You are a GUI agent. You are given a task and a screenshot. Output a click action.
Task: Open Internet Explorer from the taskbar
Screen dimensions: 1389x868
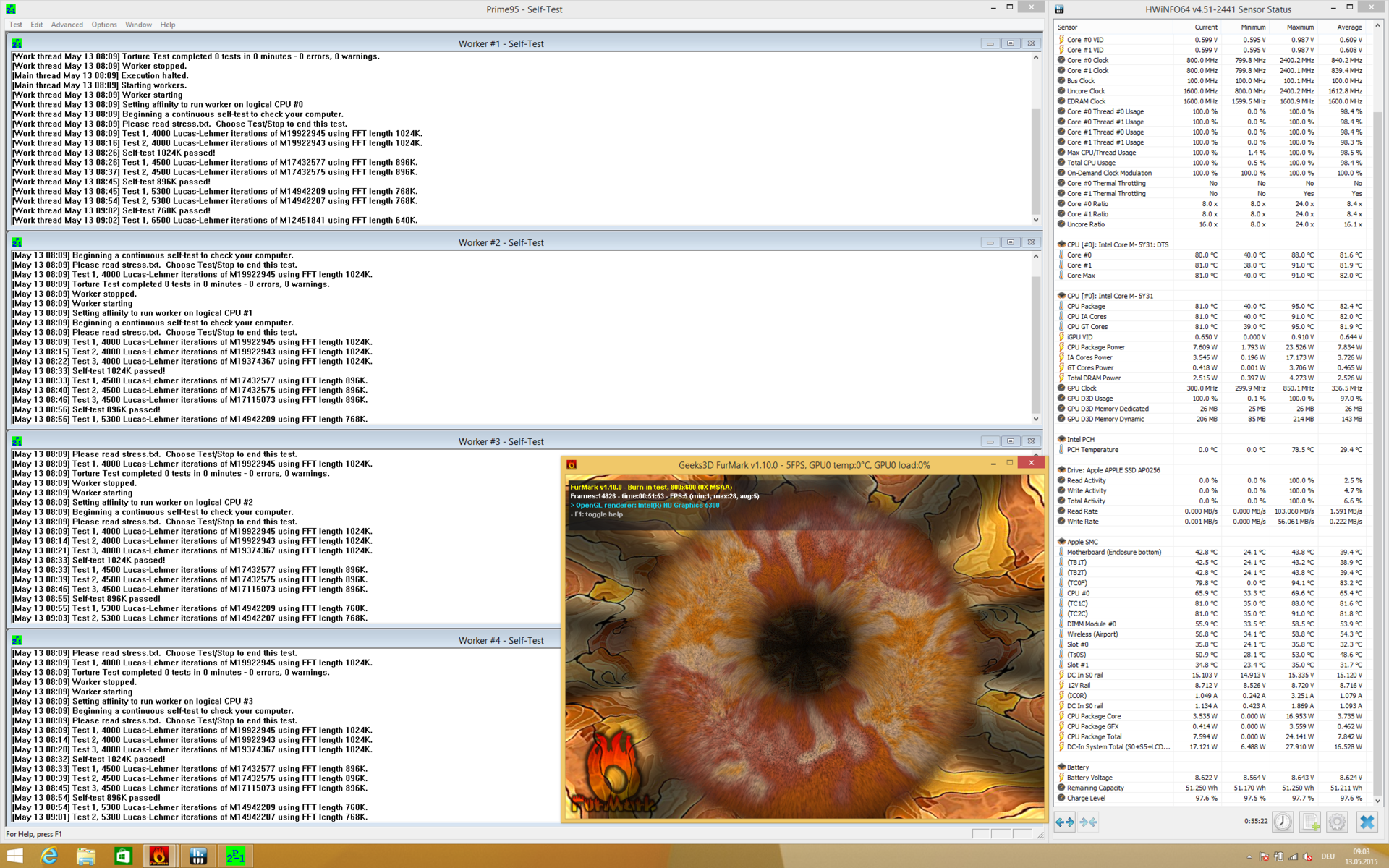point(49,856)
